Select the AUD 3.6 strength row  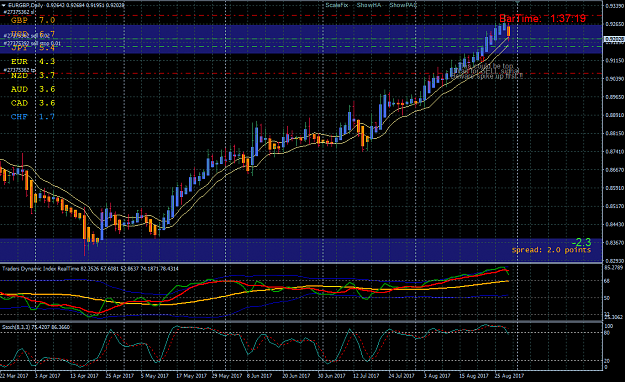(33, 89)
